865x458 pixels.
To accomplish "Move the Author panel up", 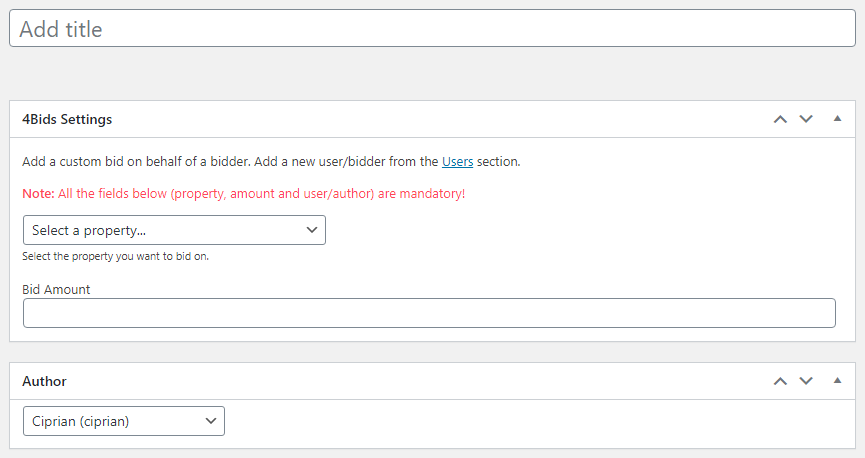I will click(780, 381).
